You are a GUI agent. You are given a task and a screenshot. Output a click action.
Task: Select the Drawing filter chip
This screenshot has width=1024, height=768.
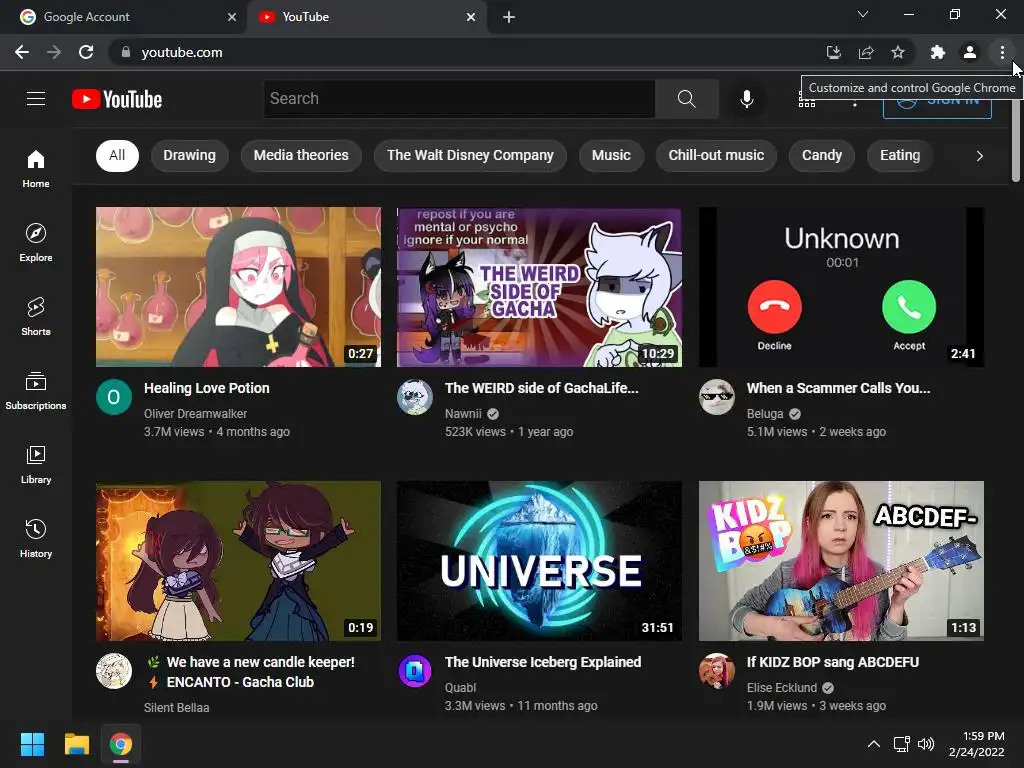click(x=189, y=155)
